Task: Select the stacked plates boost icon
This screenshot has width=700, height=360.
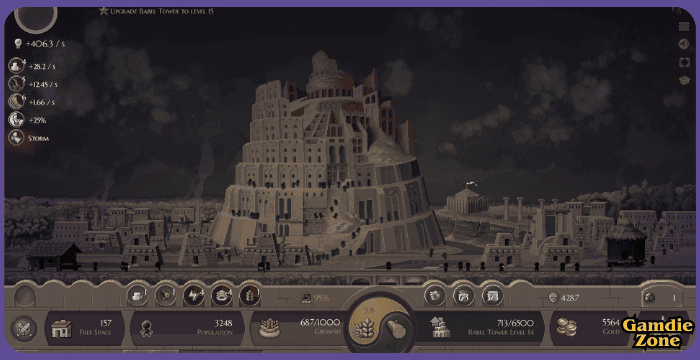Action: pyautogui.click(x=222, y=295)
